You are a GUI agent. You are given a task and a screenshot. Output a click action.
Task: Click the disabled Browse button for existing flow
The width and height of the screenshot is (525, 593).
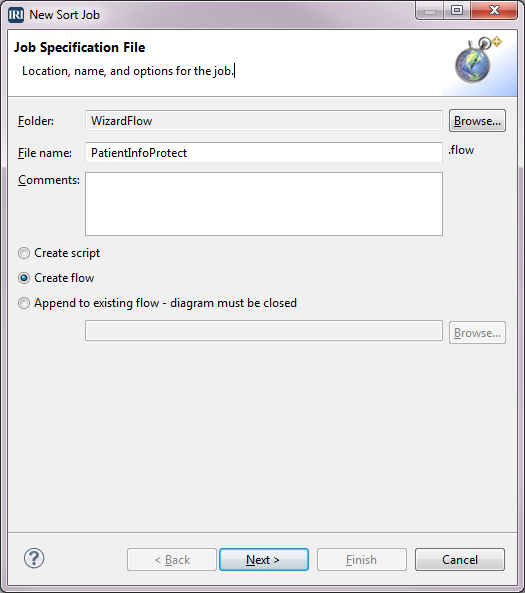[x=477, y=333]
